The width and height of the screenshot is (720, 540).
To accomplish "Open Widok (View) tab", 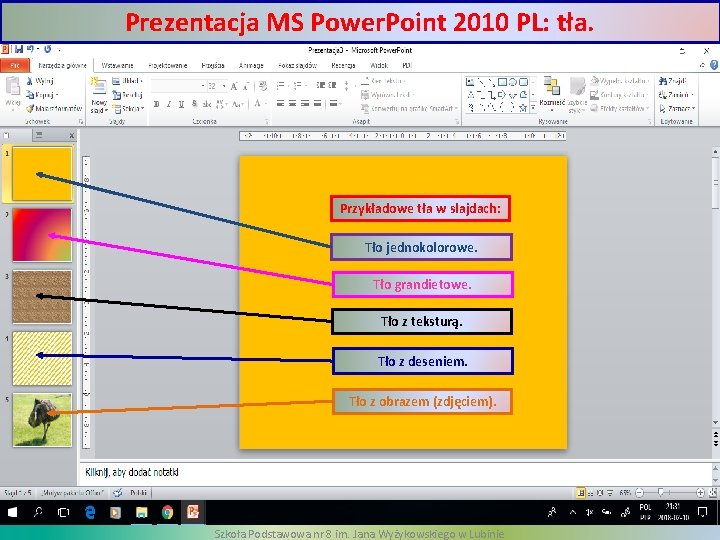I will [379, 65].
